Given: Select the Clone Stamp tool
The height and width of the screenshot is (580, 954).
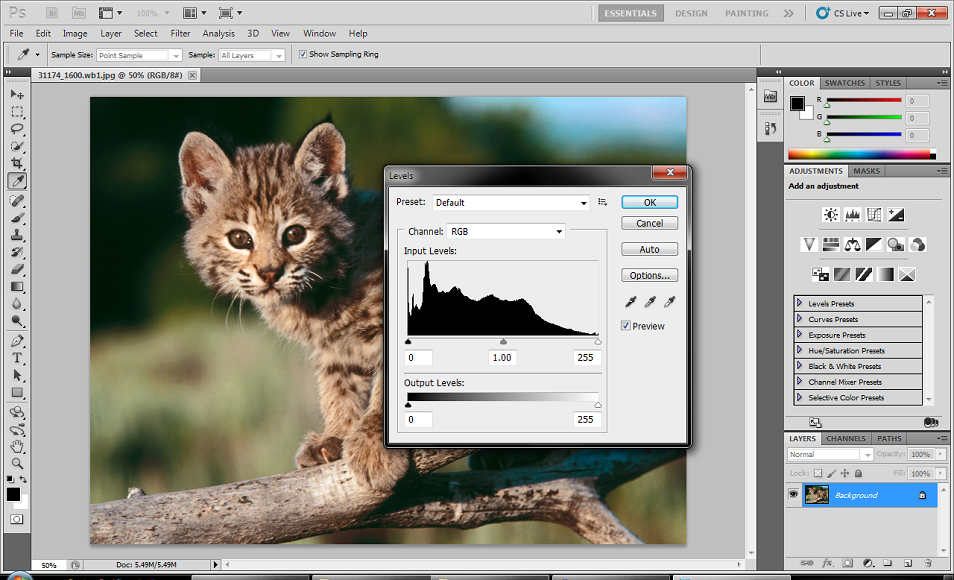Looking at the screenshot, I should tap(17, 234).
